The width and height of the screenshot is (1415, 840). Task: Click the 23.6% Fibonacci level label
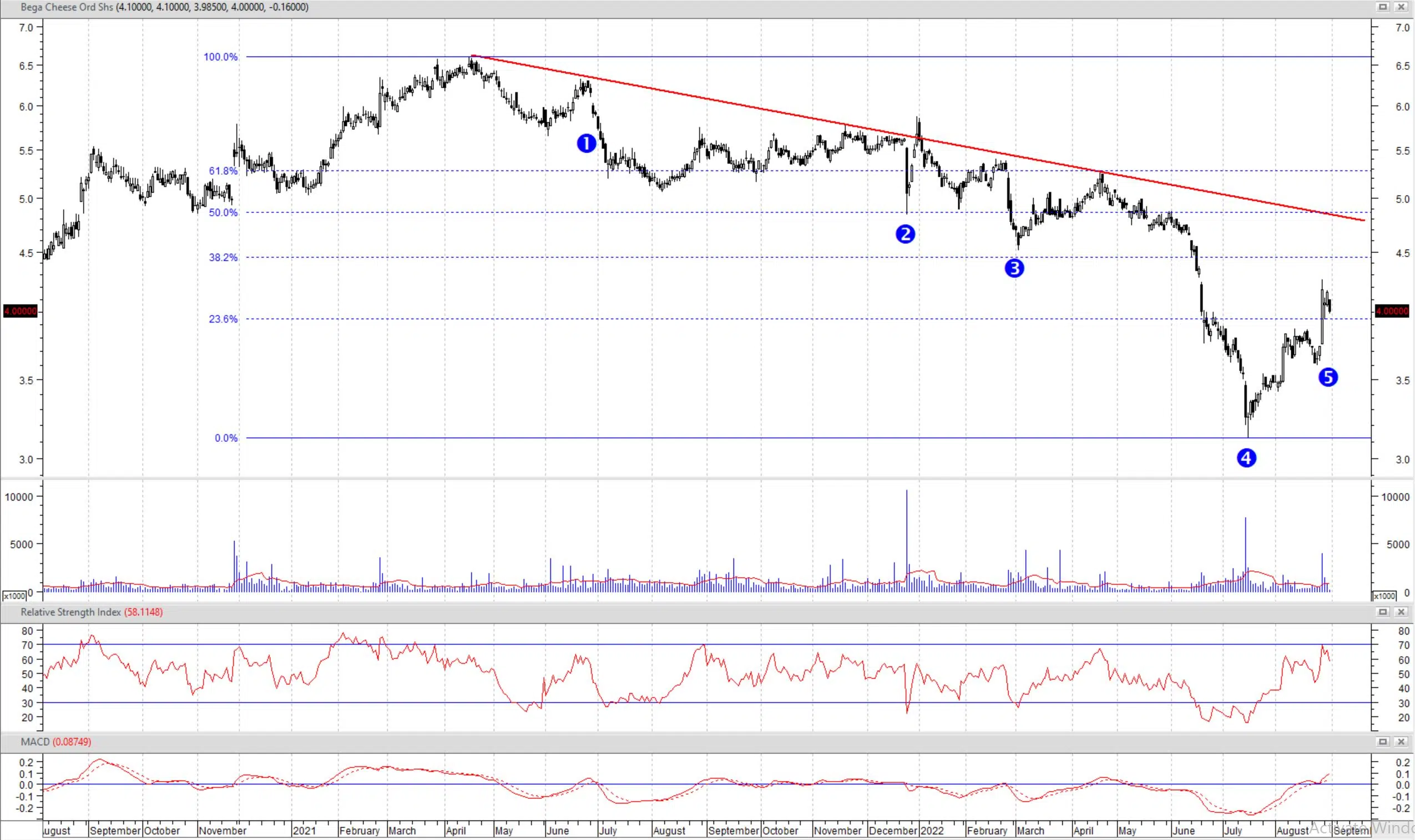[x=223, y=319]
